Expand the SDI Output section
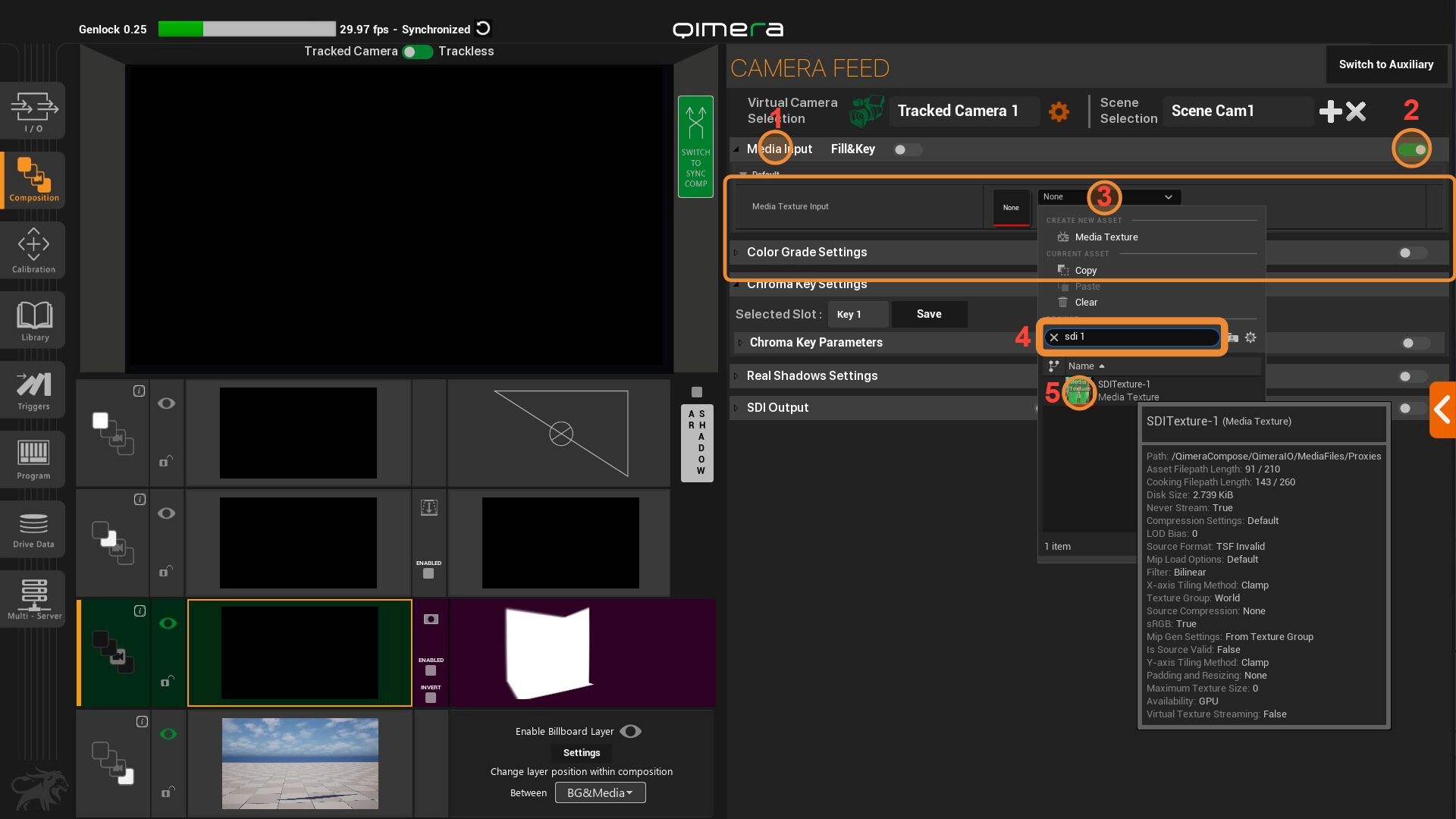Viewport: 1456px width, 819px height. click(777, 407)
